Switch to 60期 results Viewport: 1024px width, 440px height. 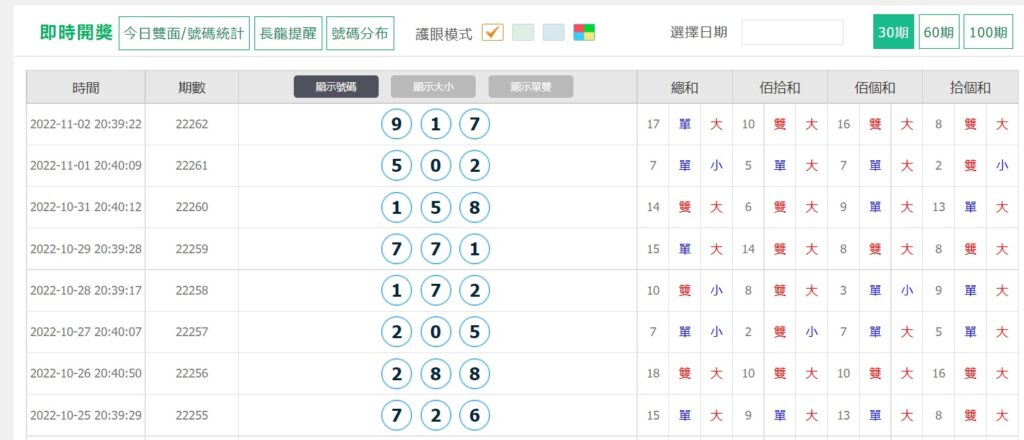pos(938,32)
